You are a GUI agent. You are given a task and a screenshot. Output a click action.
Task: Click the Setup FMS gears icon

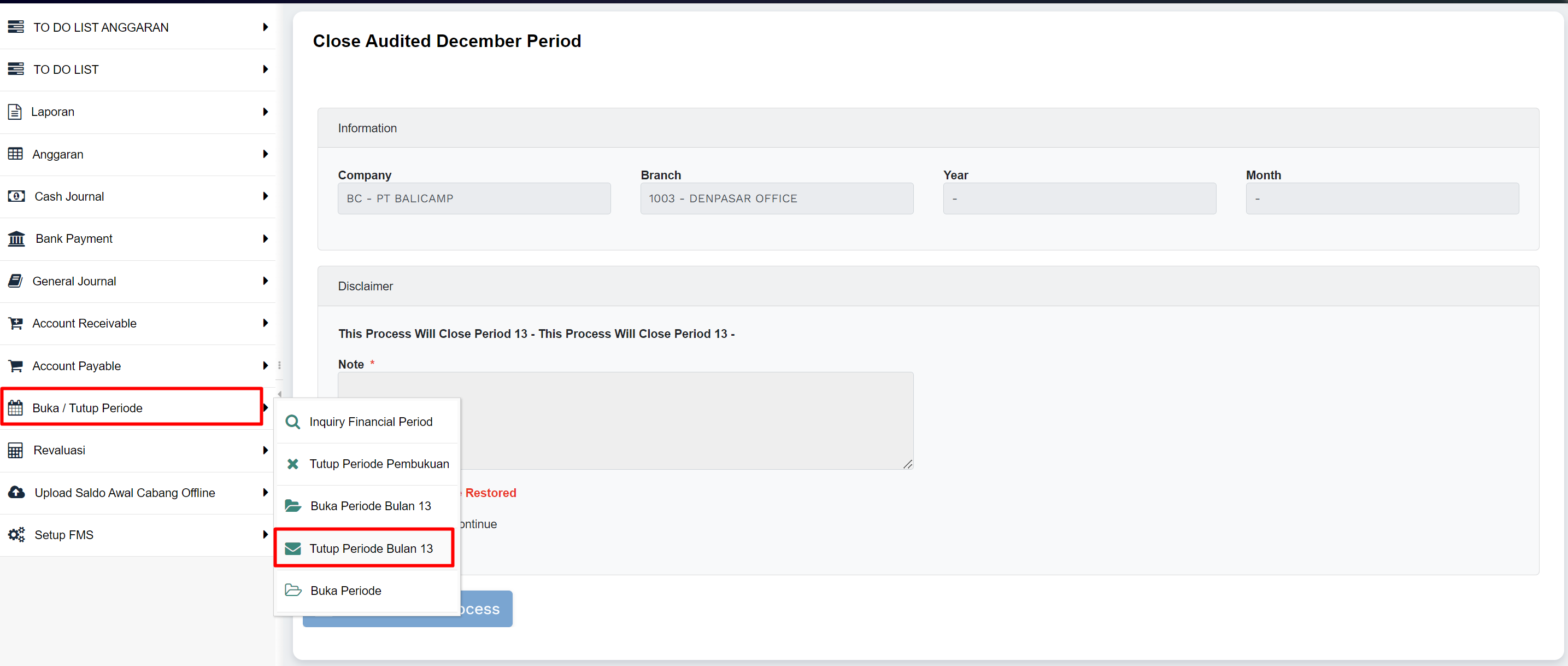click(x=16, y=535)
